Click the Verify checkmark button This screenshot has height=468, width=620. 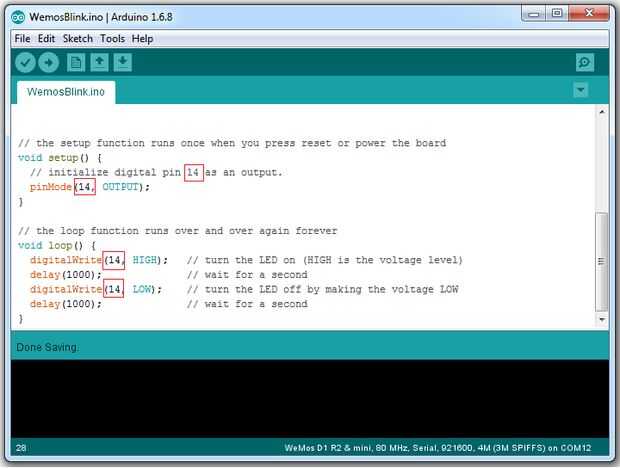25,62
